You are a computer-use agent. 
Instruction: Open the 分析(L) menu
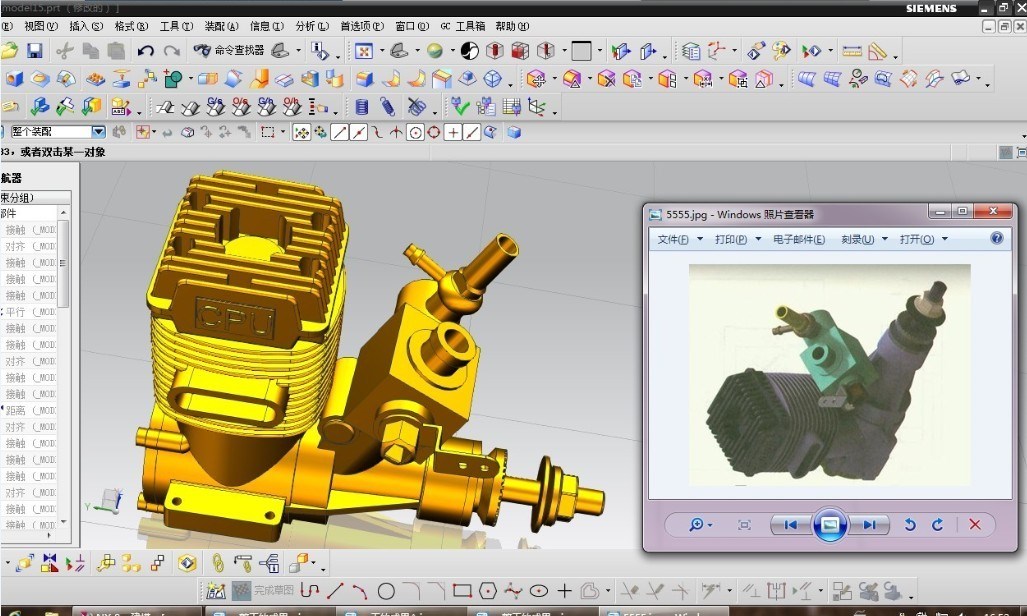pyautogui.click(x=312, y=26)
